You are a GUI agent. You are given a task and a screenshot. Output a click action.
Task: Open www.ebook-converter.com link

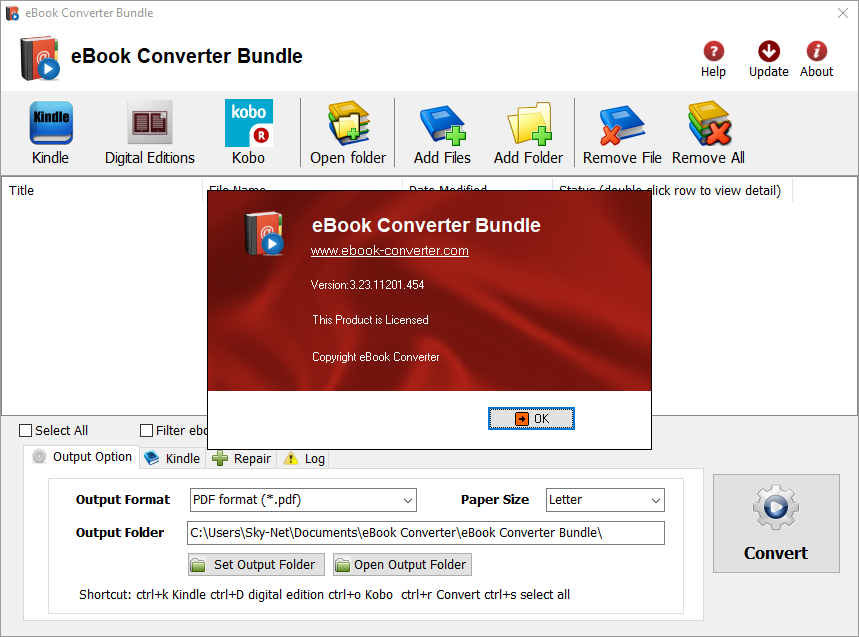tap(390, 251)
